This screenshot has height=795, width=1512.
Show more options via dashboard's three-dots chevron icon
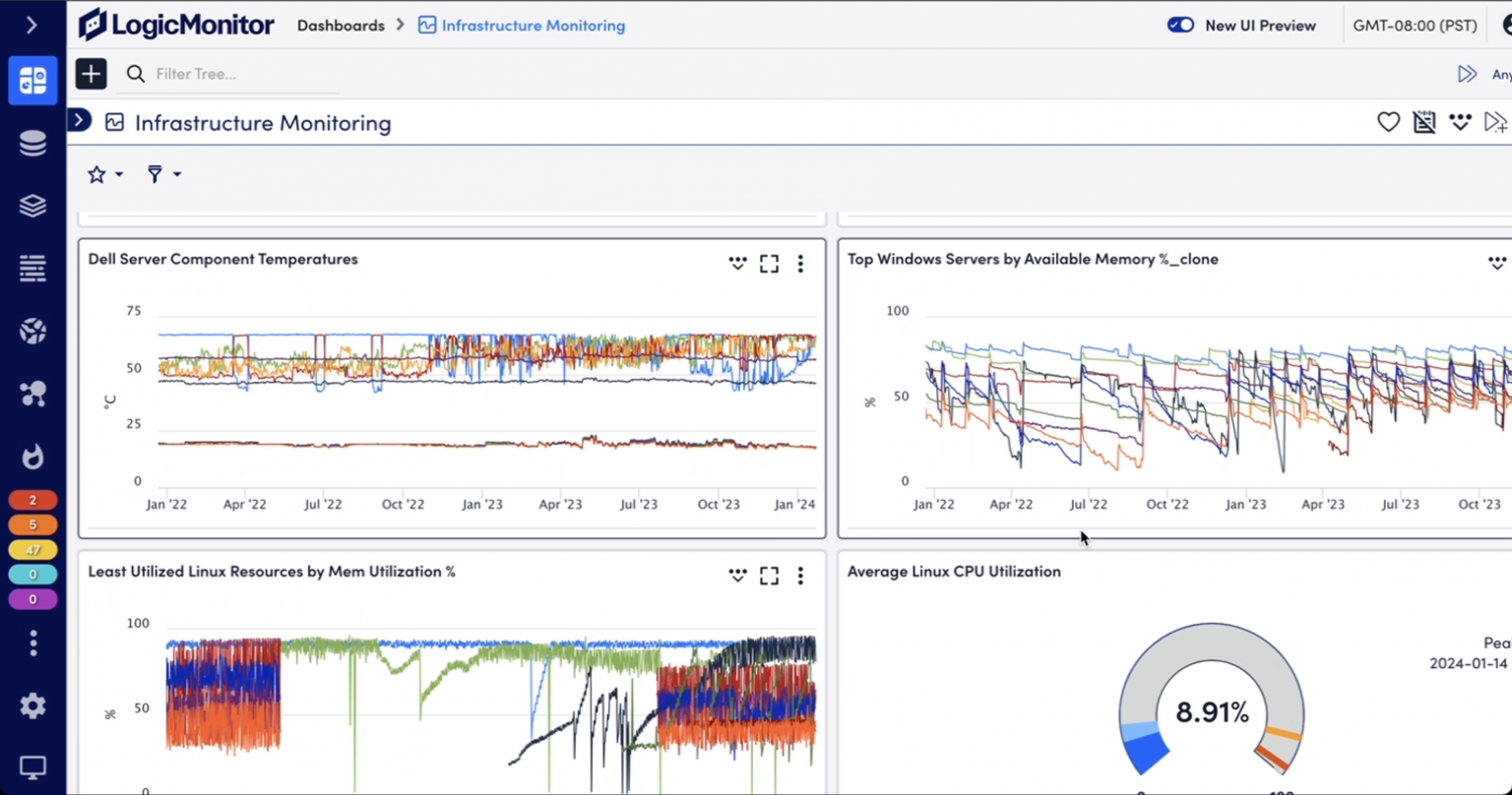point(1460,122)
